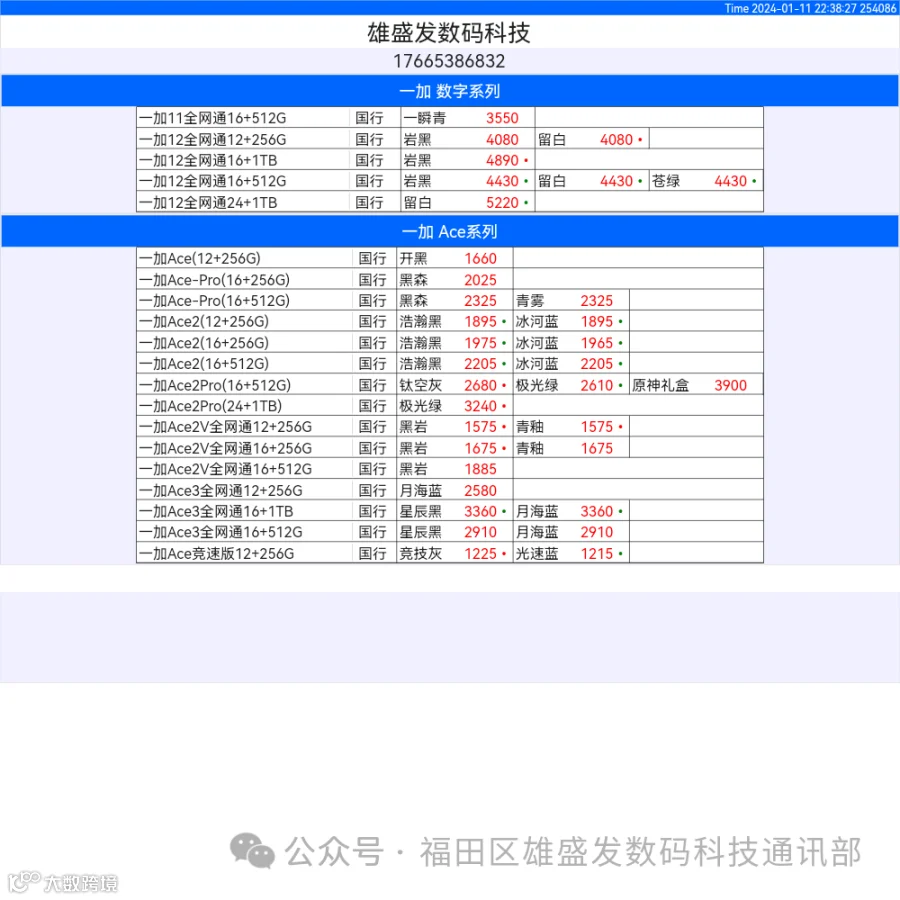Select row 一加Ace-Pro(16+256G)

click(450, 280)
